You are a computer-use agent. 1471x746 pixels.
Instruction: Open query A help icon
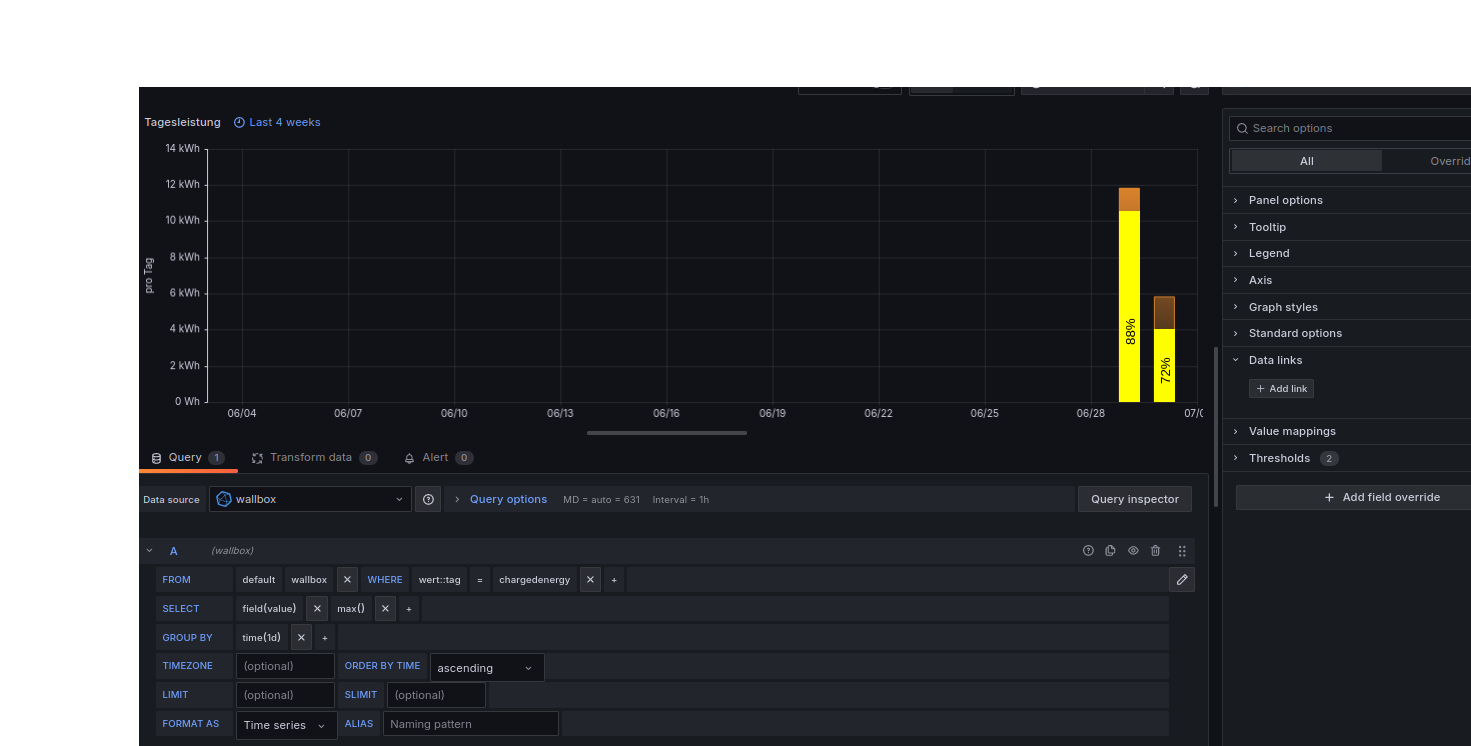[1089, 551]
